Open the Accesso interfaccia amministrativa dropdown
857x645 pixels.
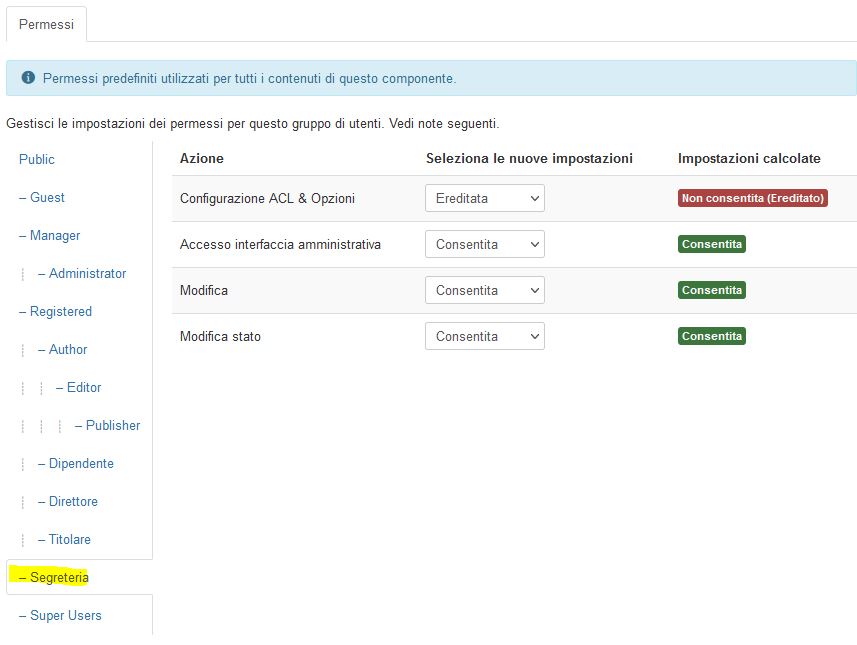485,244
